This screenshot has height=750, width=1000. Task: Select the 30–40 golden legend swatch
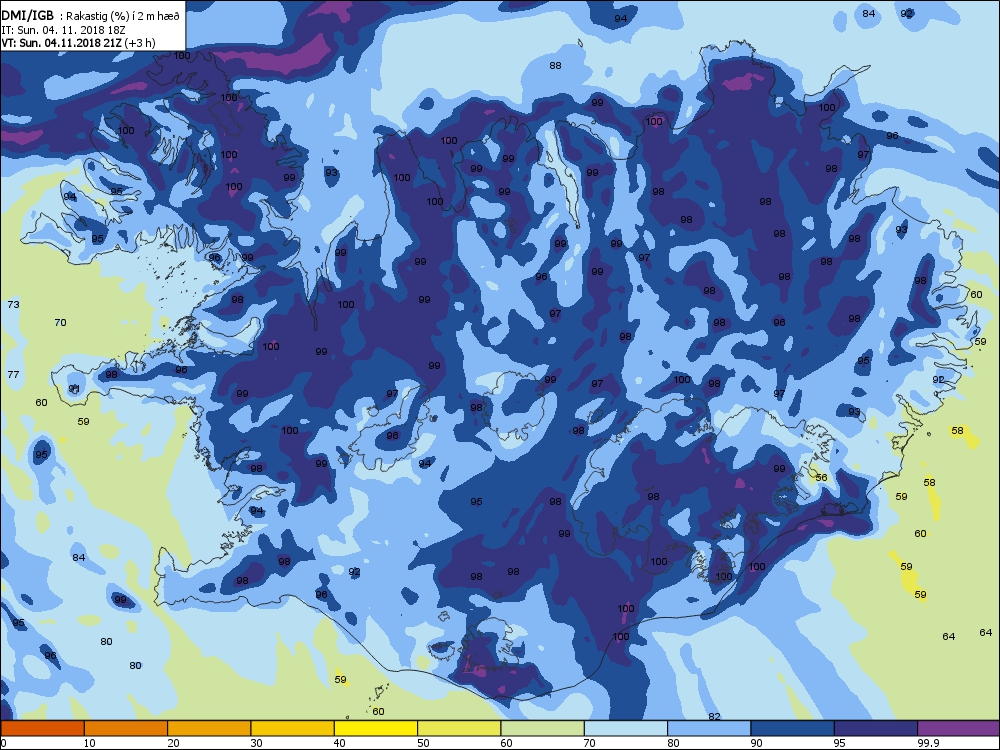coord(293,728)
